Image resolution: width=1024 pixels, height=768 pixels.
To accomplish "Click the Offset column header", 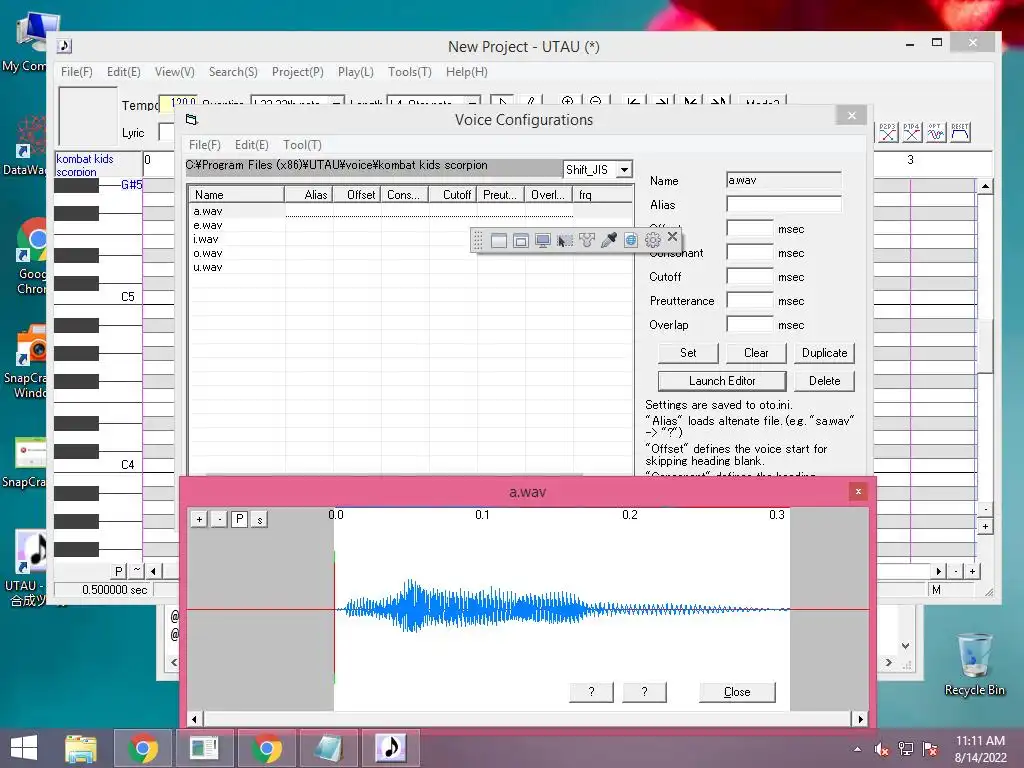I will point(357,195).
